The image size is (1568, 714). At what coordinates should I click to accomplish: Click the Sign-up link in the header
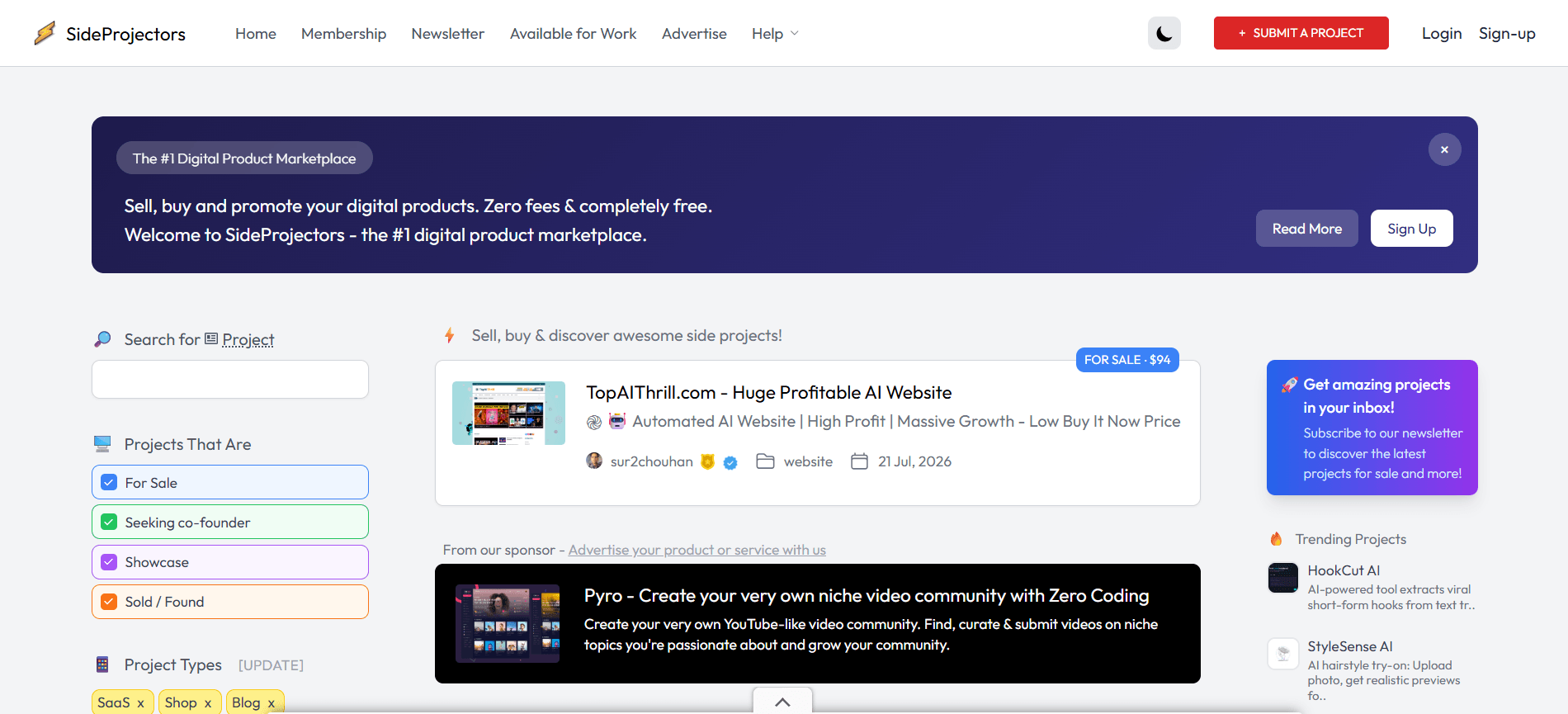pos(1507,34)
